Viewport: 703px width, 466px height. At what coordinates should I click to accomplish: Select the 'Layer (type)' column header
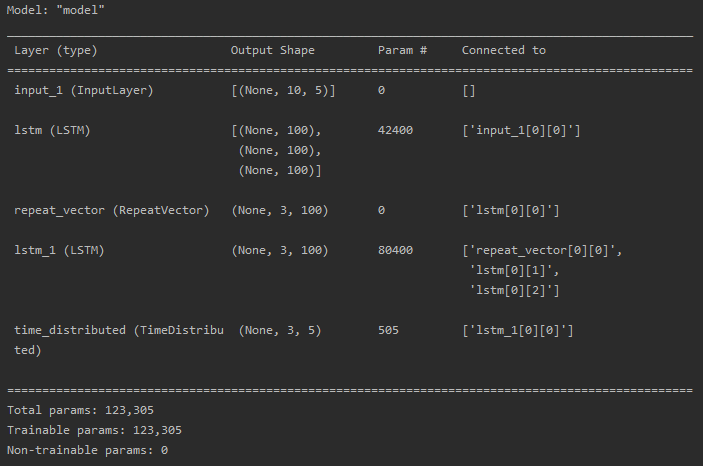click(56, 50)
